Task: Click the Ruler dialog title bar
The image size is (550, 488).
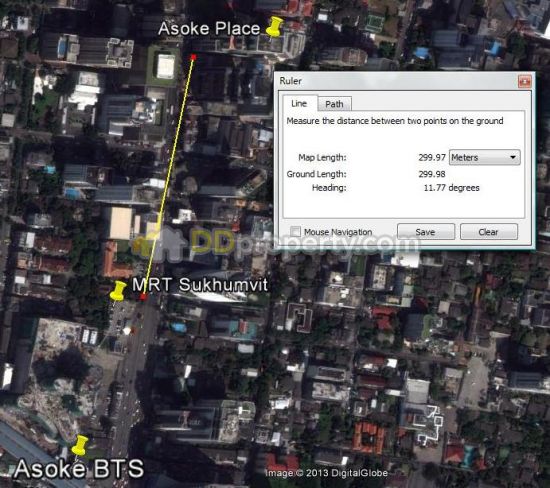Action: (x=396, y=81)
